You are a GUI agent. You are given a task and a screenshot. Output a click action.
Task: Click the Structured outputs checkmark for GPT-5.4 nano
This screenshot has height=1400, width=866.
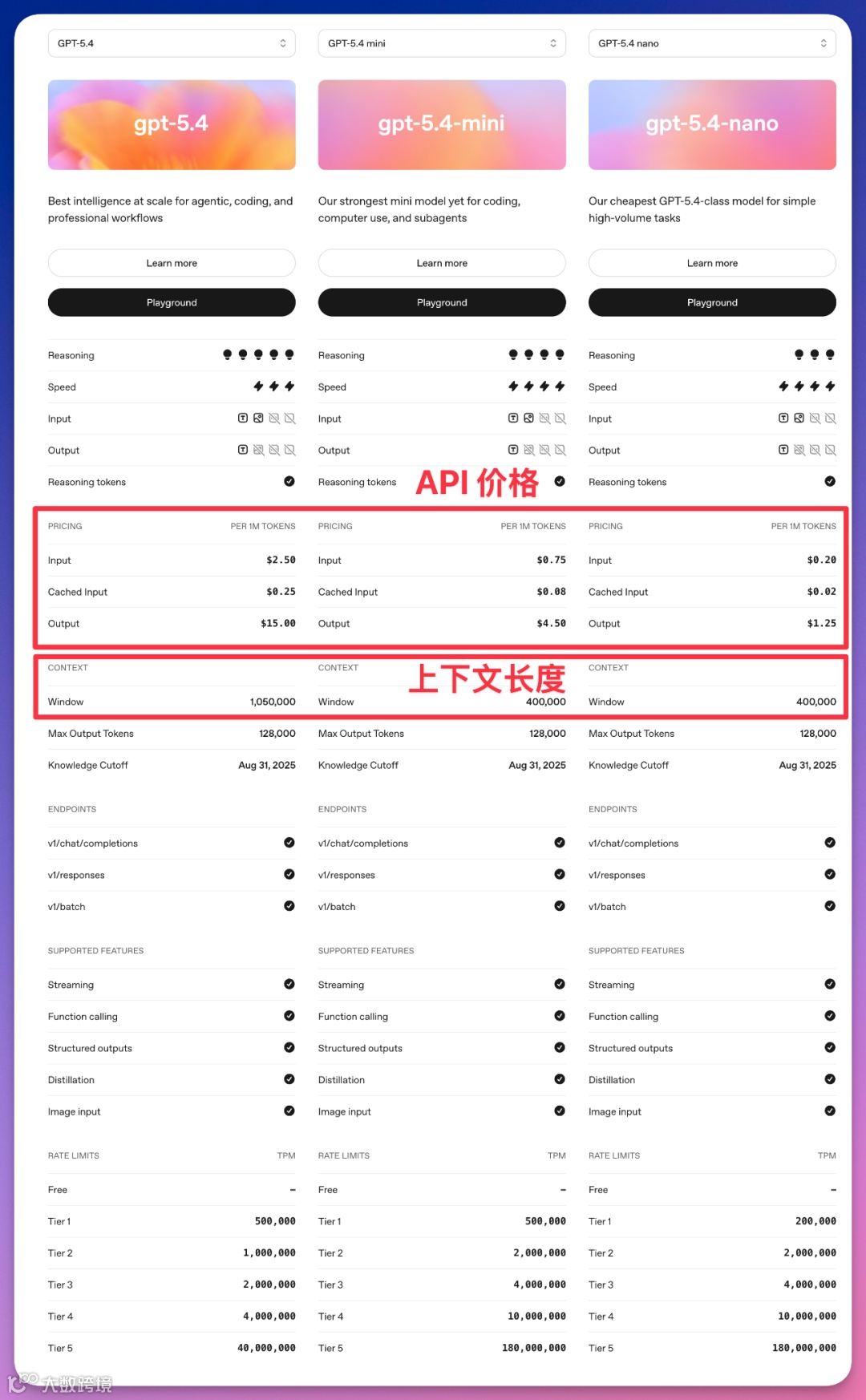(x=830, y=1047)
